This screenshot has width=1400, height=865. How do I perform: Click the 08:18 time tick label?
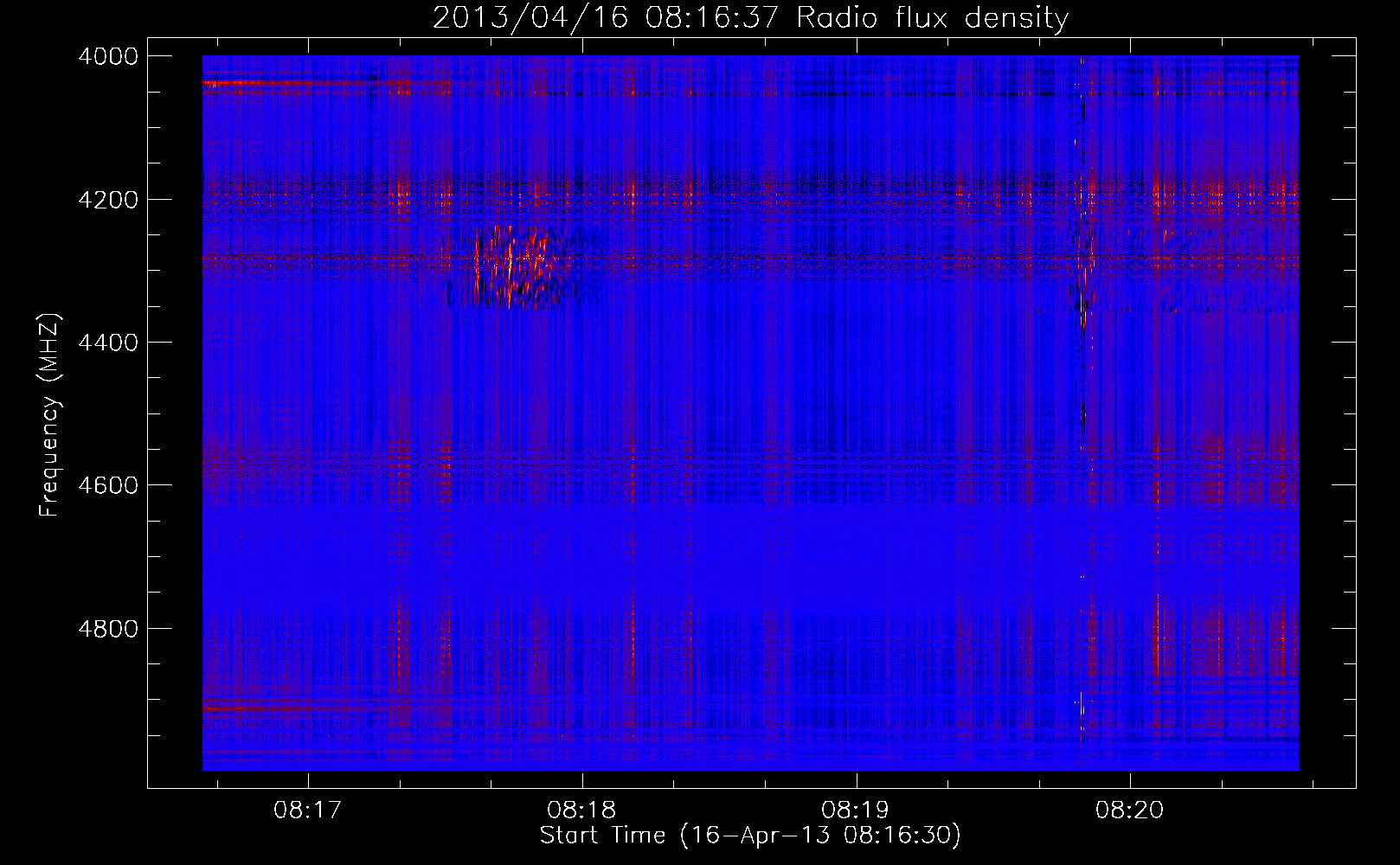[582, 811]
